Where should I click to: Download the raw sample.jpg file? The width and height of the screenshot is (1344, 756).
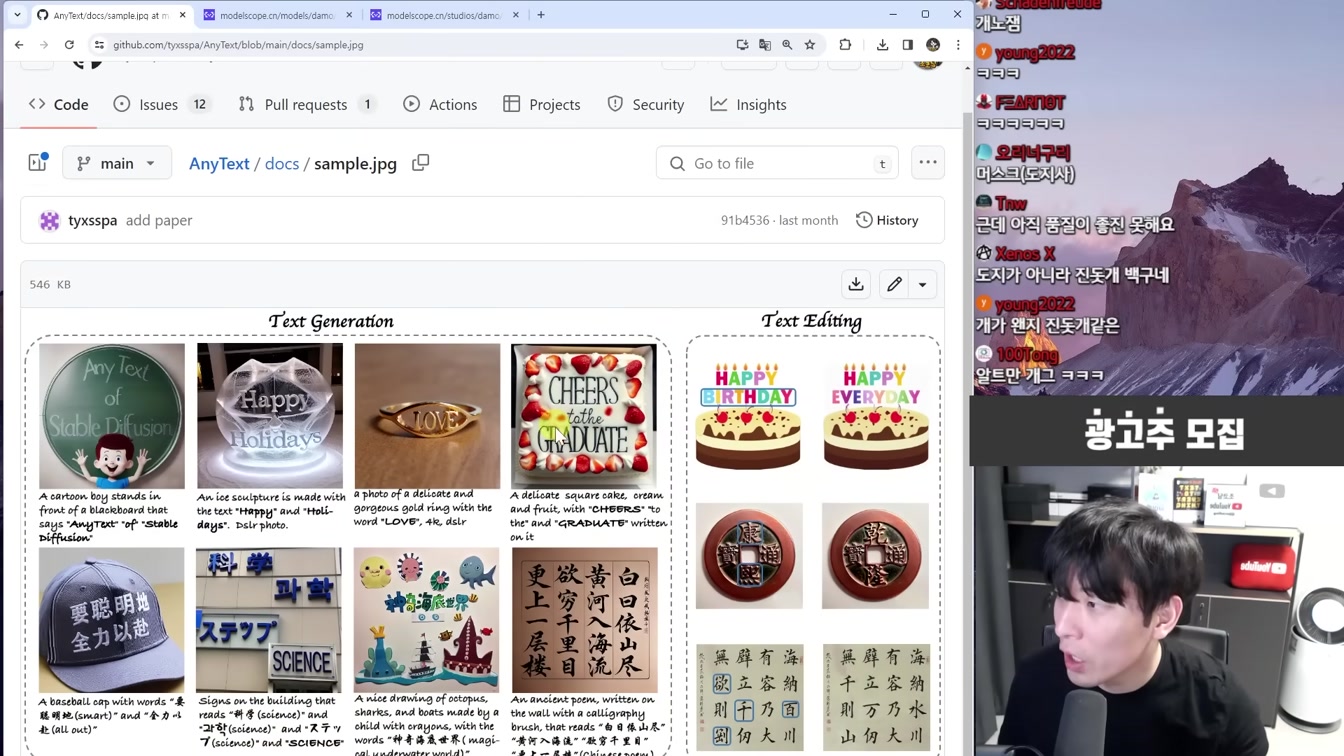click(x=856, y=284)
